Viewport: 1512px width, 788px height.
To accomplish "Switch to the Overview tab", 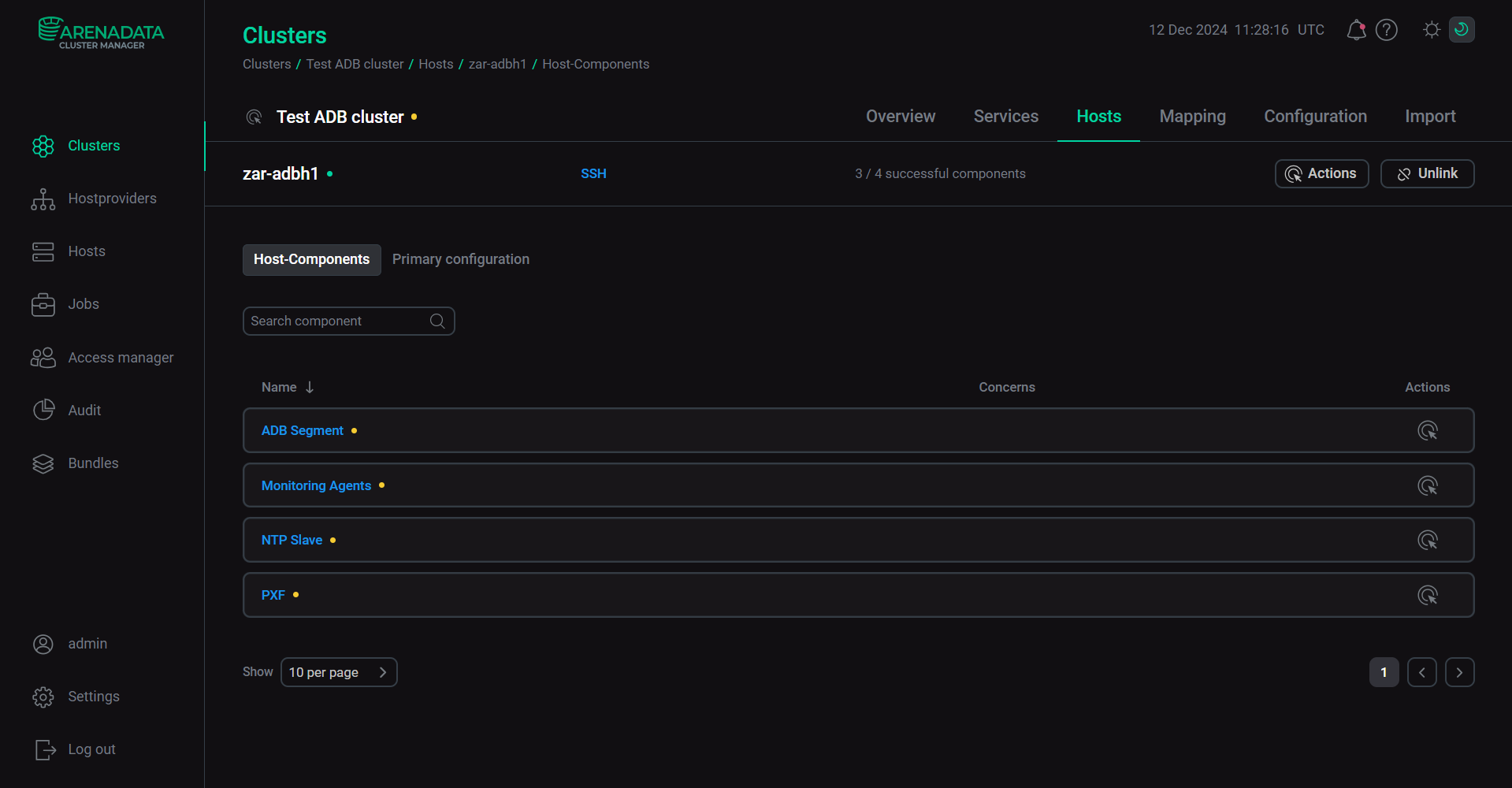I will click(x=901, y=117).
